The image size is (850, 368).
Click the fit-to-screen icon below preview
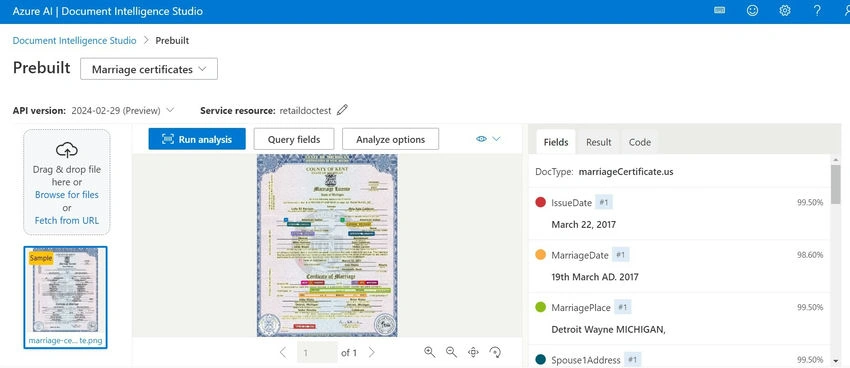473,352
